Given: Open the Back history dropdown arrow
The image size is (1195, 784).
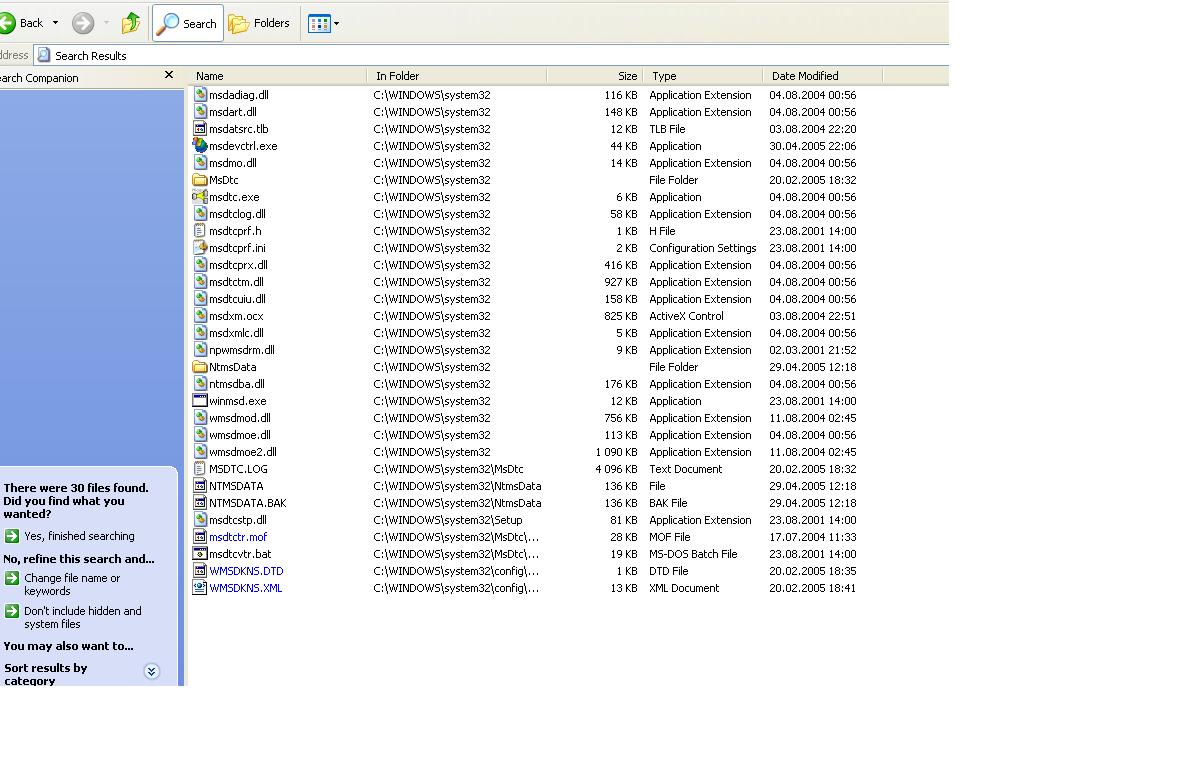Looking at the screenshot, I should coord(55,24).
